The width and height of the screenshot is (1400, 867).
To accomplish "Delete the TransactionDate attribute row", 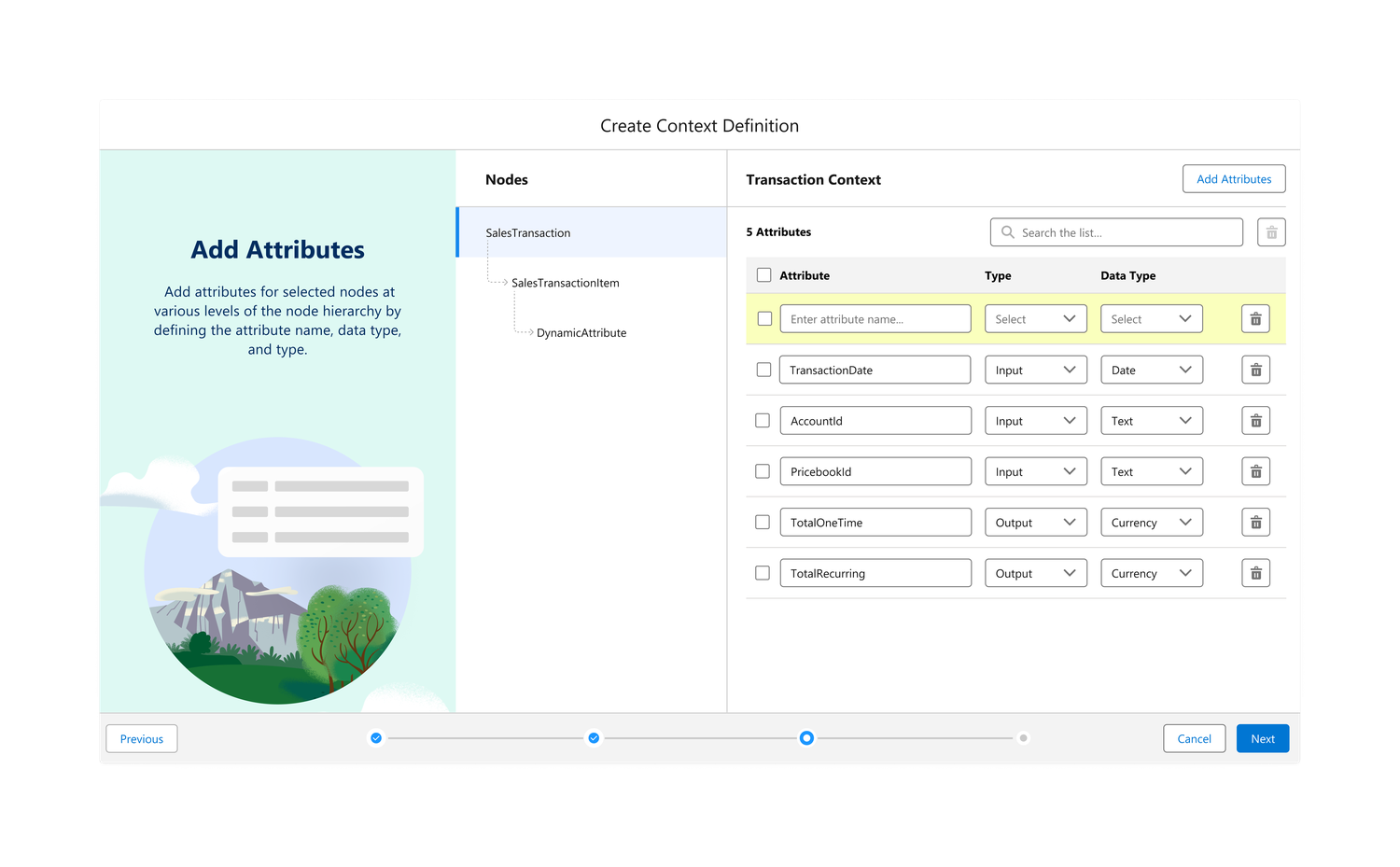I will point(1255,371).
